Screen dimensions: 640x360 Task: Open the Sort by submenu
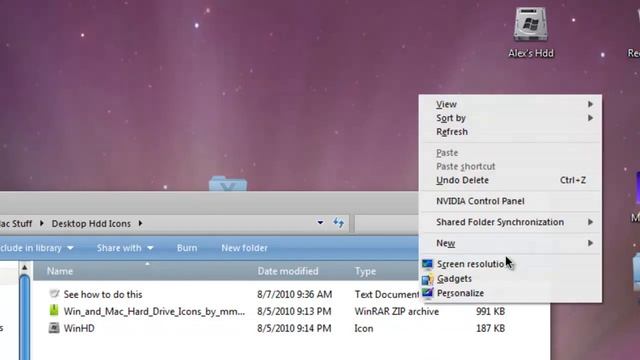[x=510, y=118]
